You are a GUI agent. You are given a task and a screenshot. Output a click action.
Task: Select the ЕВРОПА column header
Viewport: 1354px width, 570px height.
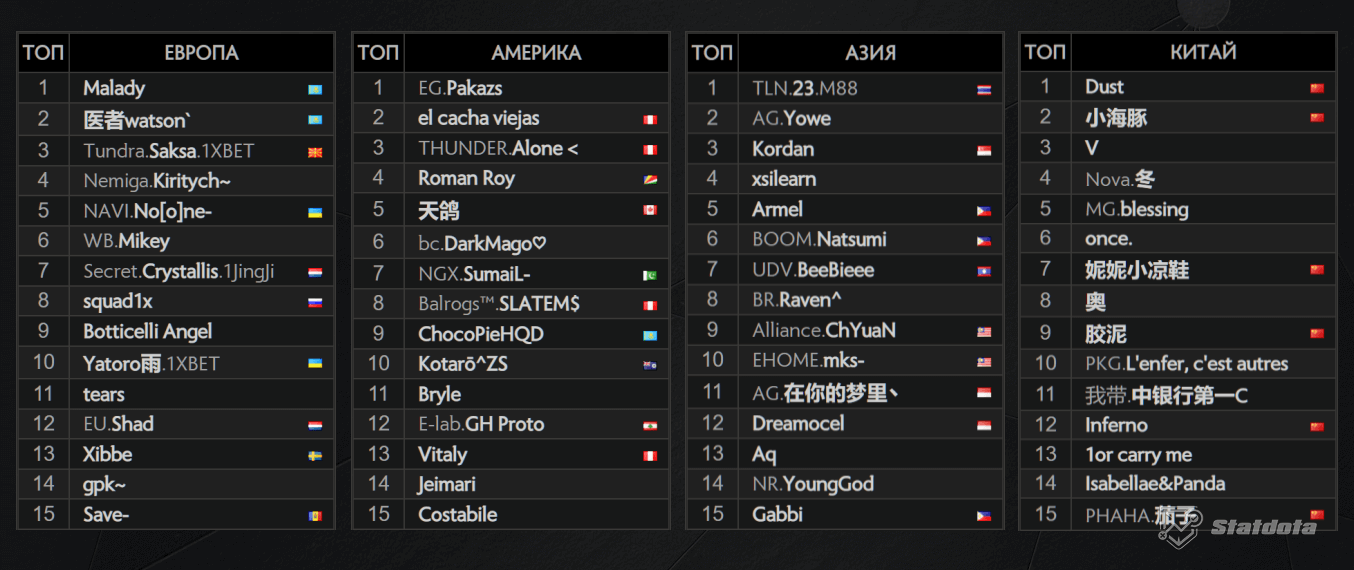[201, 53]
